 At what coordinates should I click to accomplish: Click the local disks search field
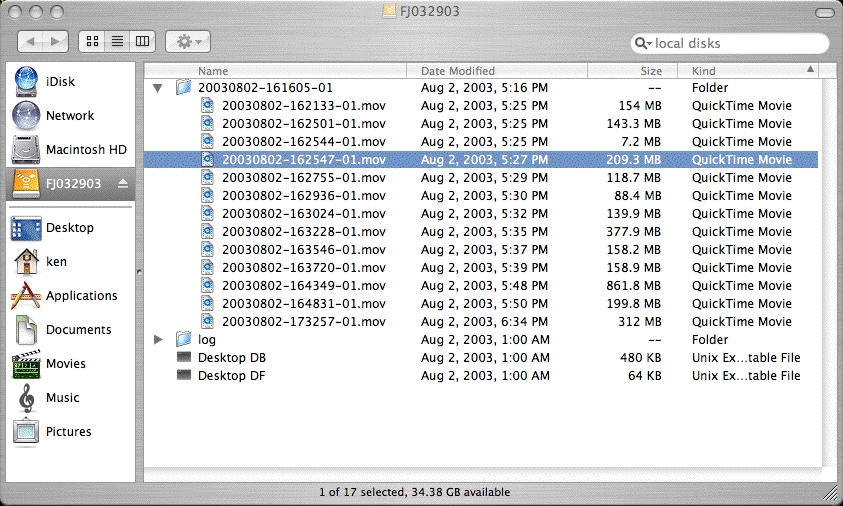735,44
